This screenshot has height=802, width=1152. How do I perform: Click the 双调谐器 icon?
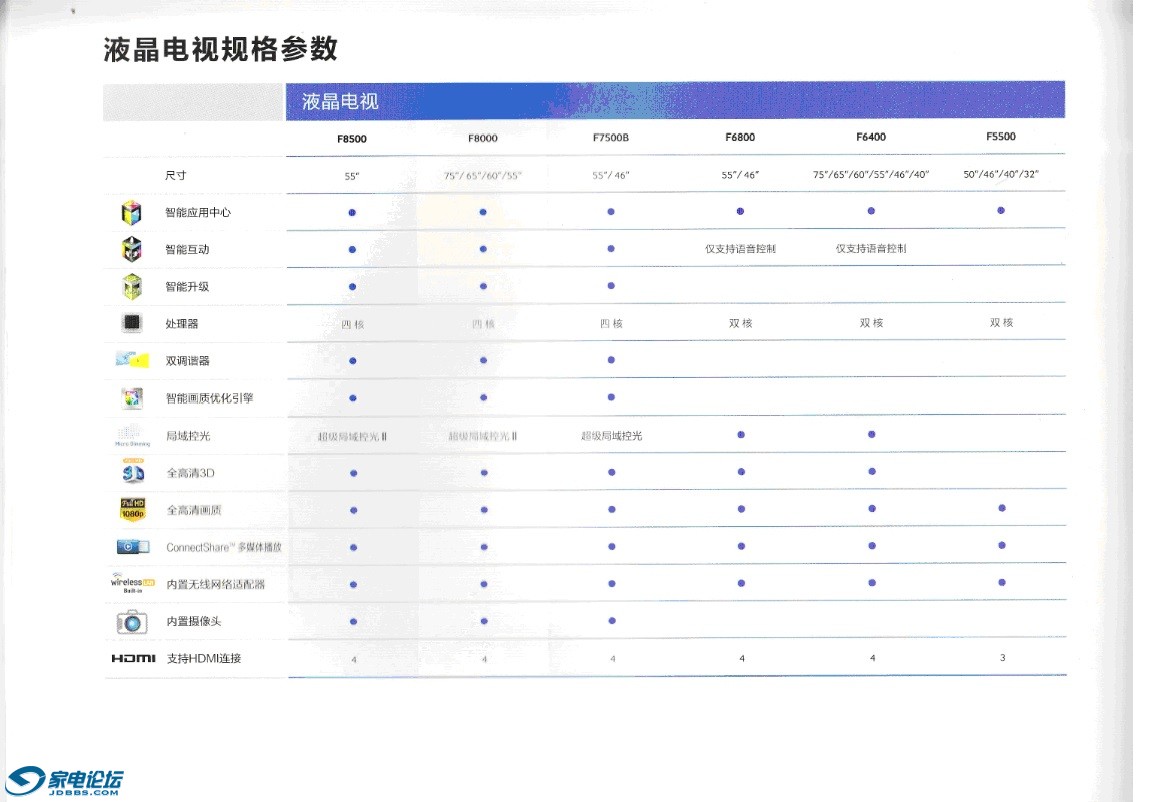pos(132,360)
